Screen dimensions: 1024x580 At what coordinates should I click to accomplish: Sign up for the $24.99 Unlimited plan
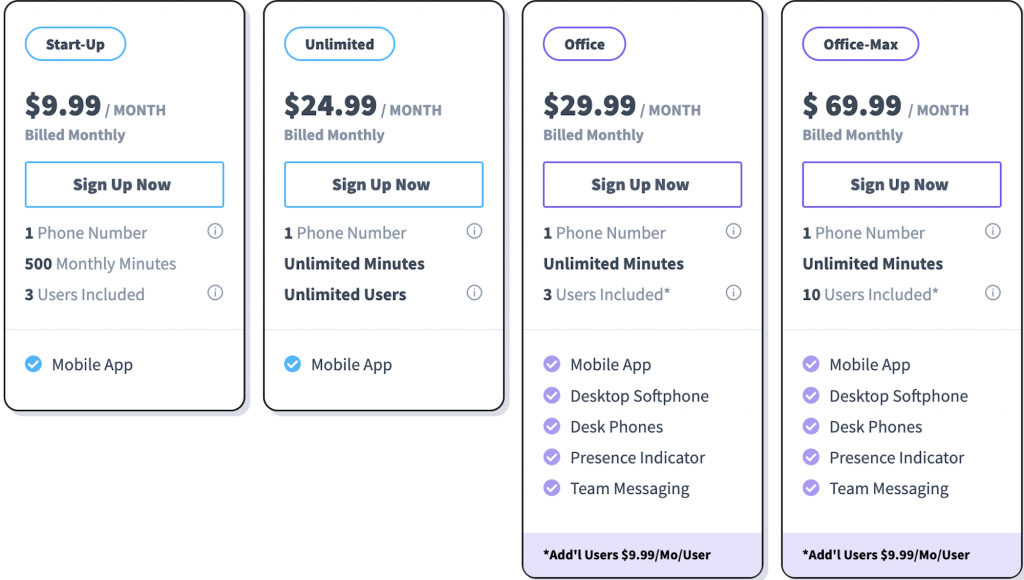pos(383,185)
